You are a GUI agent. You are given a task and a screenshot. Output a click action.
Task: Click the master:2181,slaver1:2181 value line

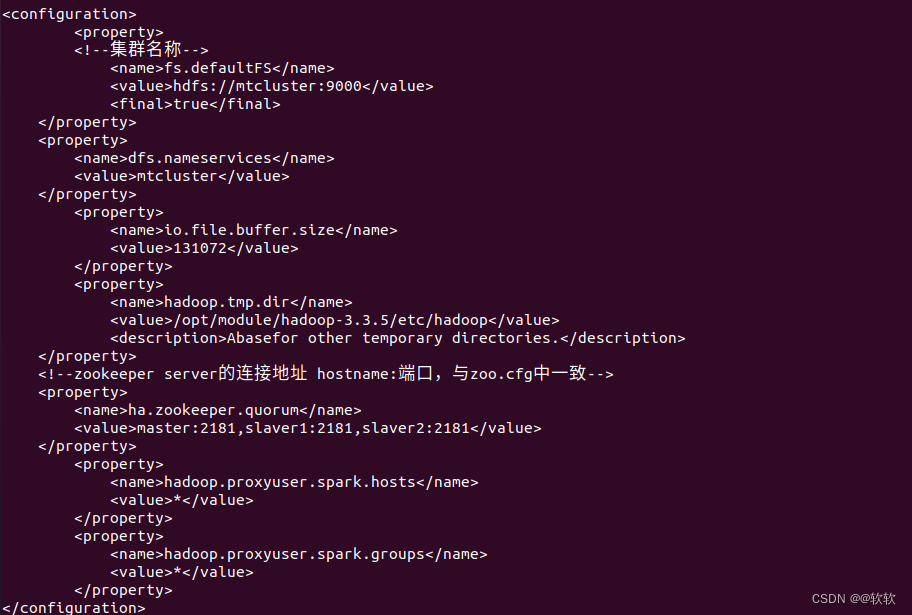[308, 429]
